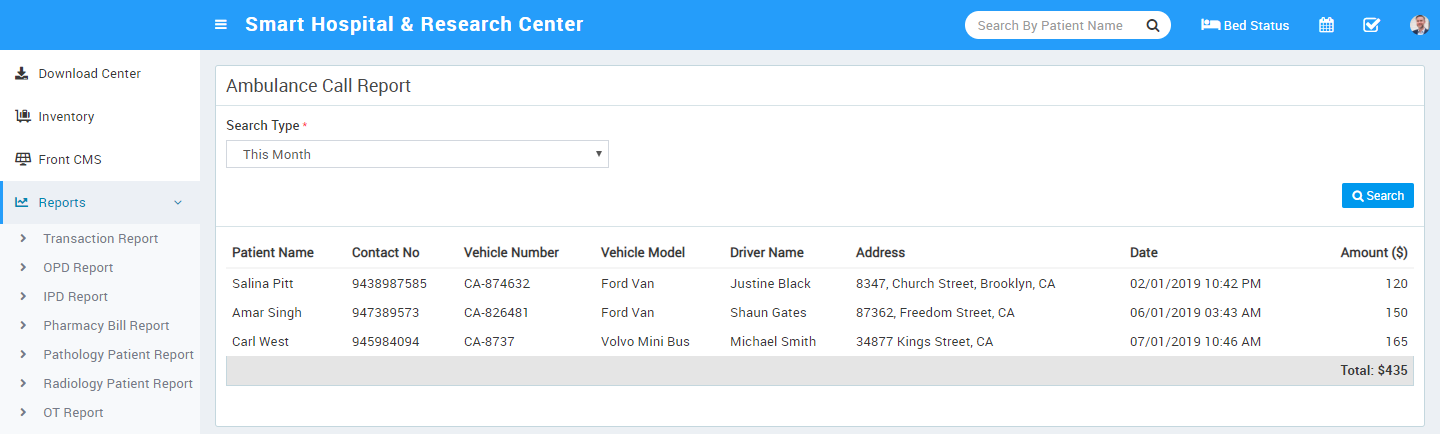This screenshot has width=1440, height=434.
Task: Click the magnifier icon in patient search
Action: pos(1152,25)
